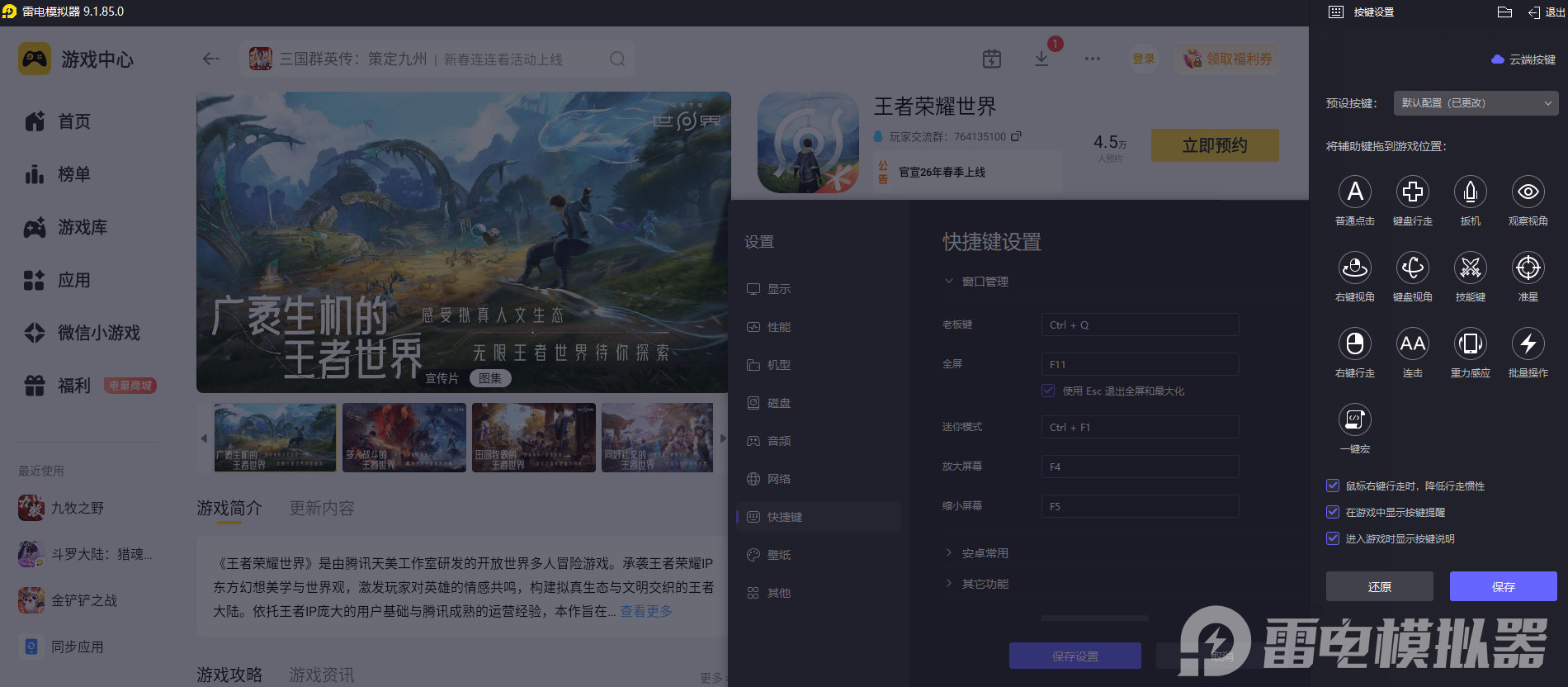Open the three-dot more menu
1568x687 pixels.
[x=1093, y=59]
